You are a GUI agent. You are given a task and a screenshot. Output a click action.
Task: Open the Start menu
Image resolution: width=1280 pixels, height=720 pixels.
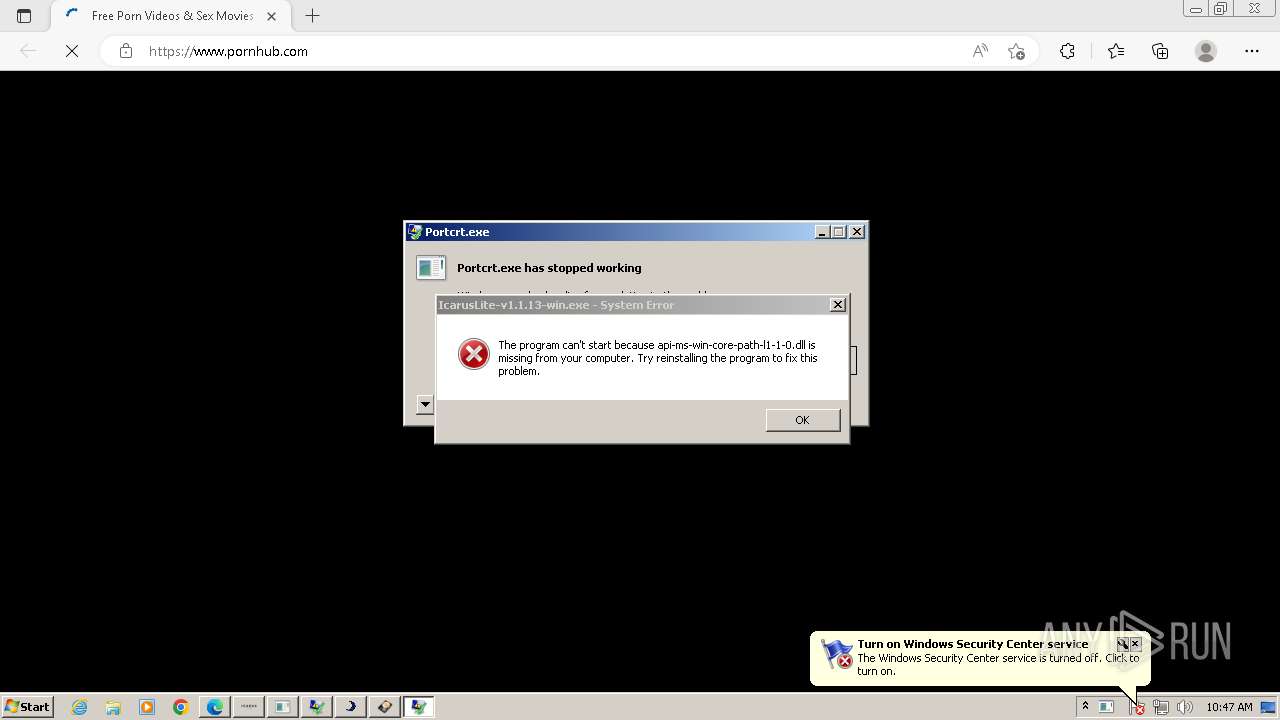coord(28,707)
